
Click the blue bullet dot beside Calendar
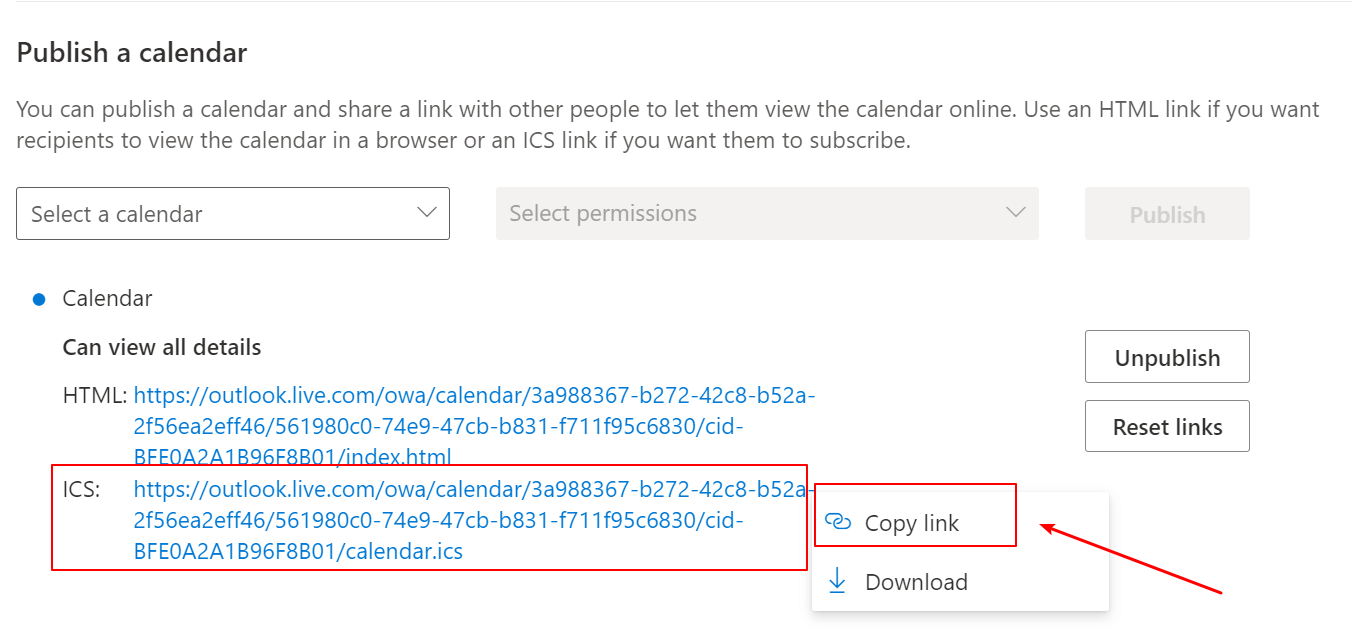click(39, 299)
